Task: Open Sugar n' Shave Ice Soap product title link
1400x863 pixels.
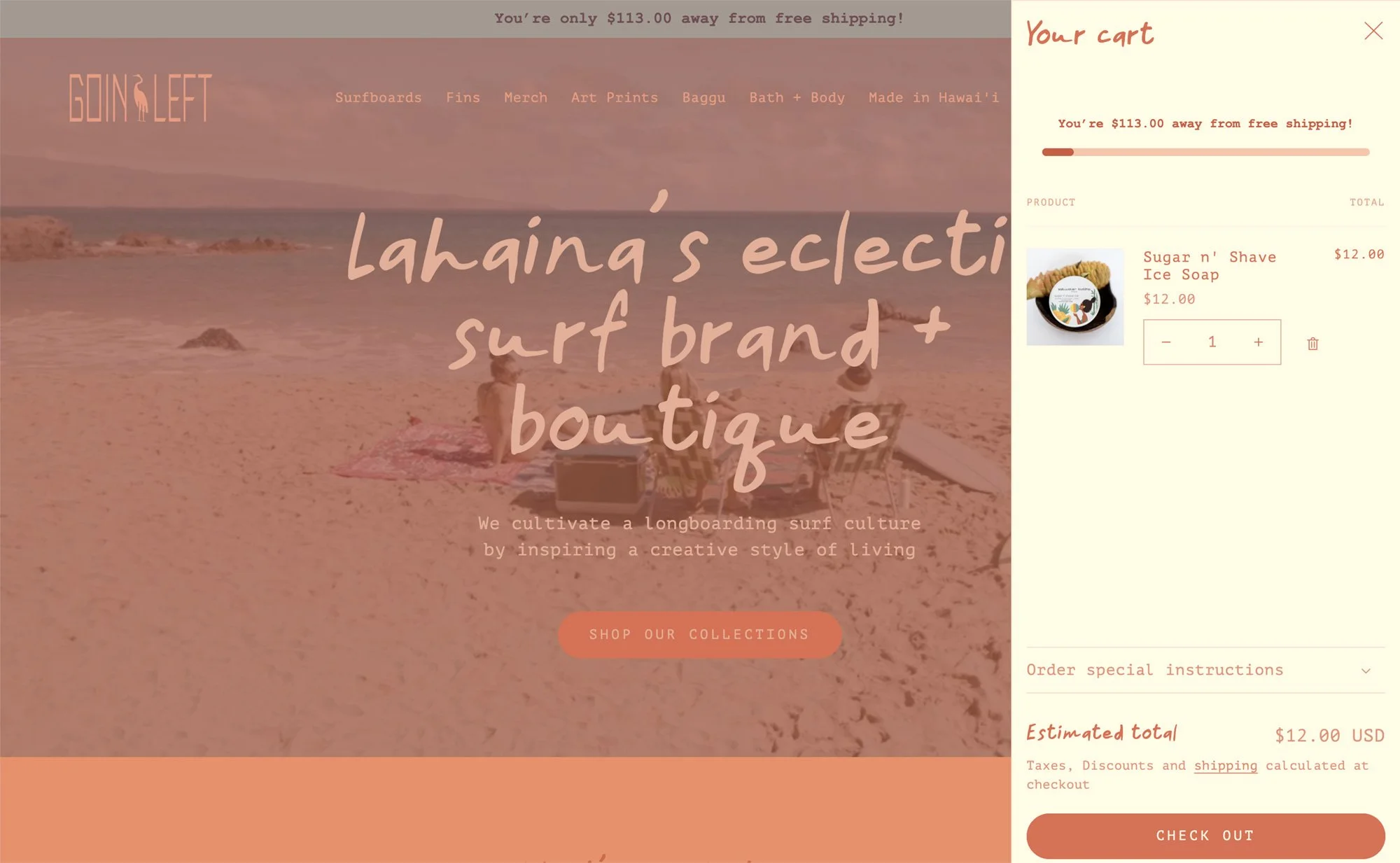Action: (x=1209, y=266)
